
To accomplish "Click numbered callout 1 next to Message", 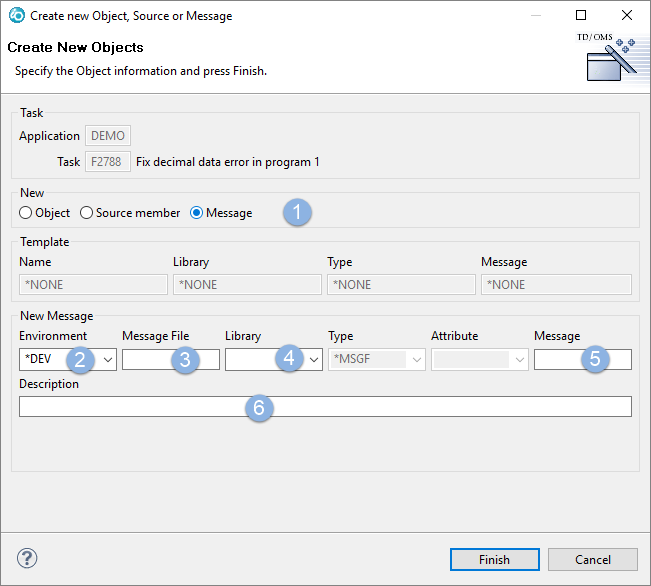I will point(297,212).
